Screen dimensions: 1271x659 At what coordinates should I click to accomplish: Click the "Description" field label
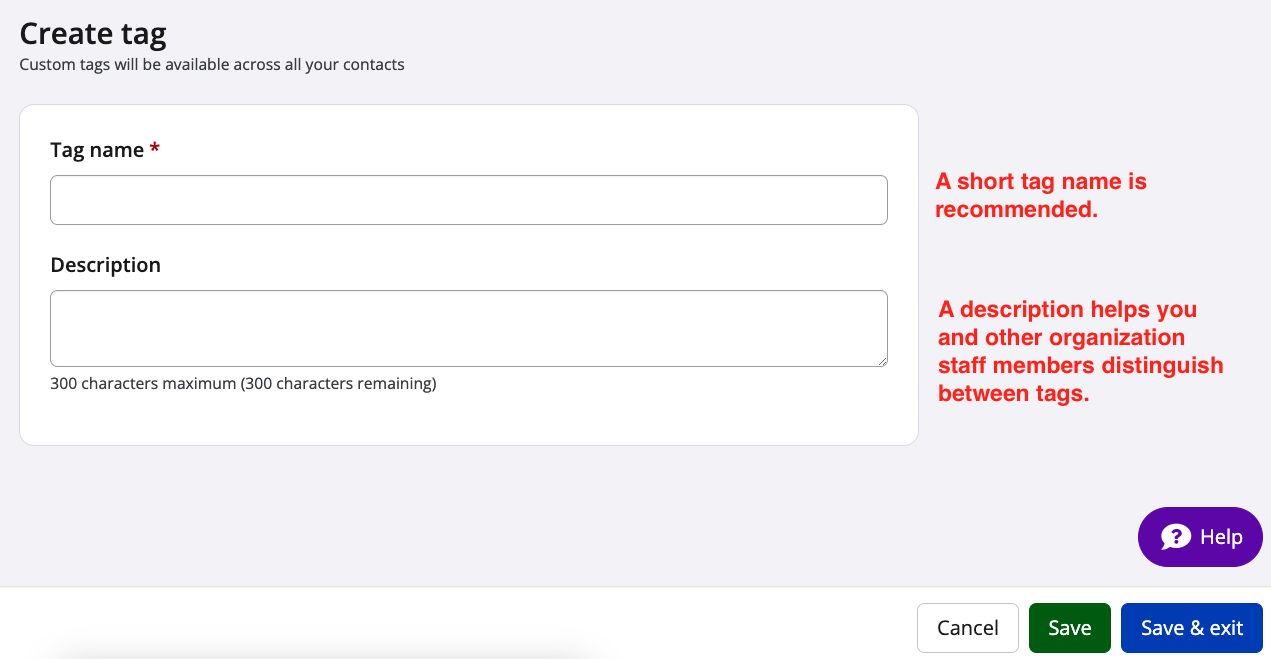coord(105,265)
